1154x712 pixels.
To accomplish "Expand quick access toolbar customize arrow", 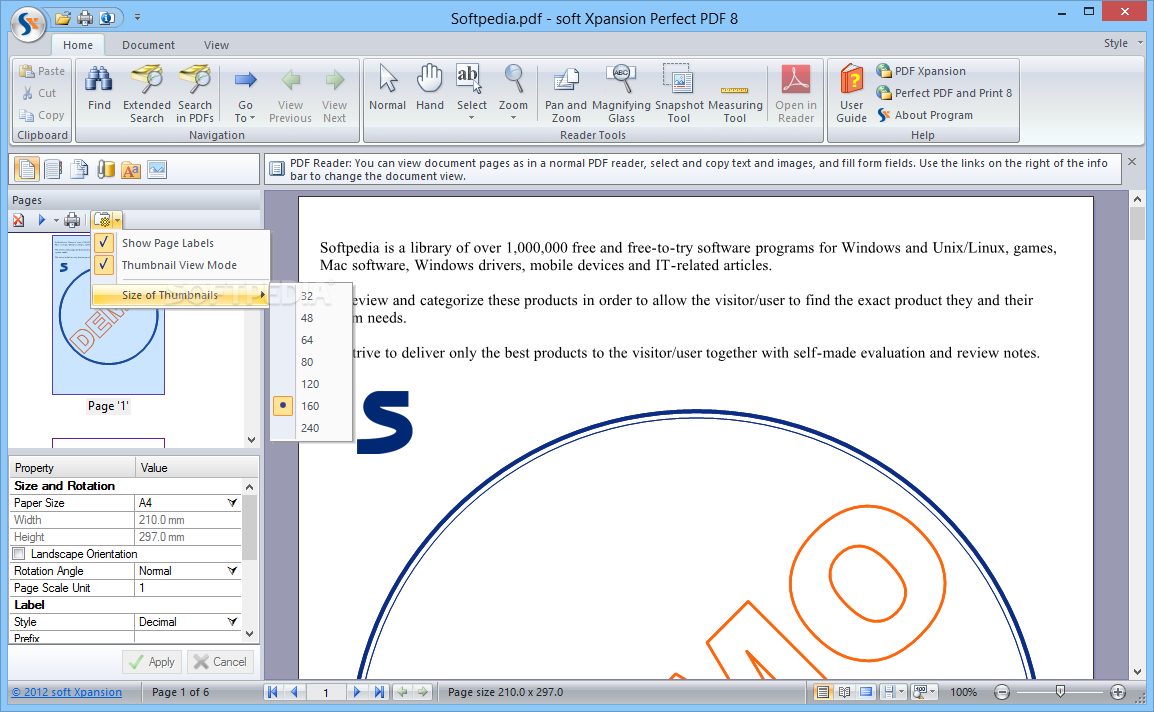I will (137, 18).
